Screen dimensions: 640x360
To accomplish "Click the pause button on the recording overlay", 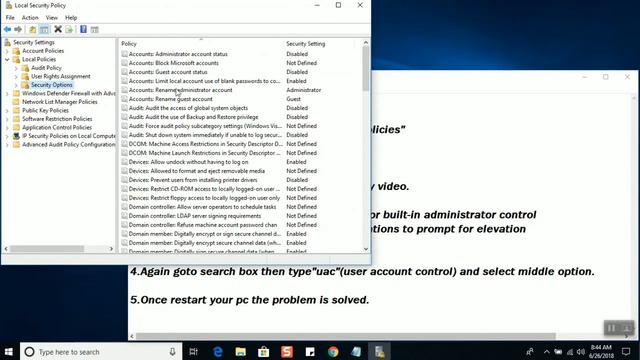I will tap(611, 328).
